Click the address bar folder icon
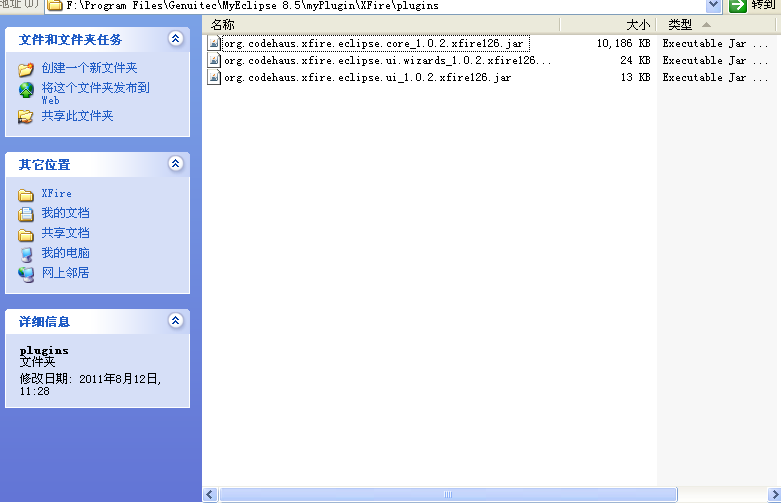The image size is (781, 503). (54, 6)
